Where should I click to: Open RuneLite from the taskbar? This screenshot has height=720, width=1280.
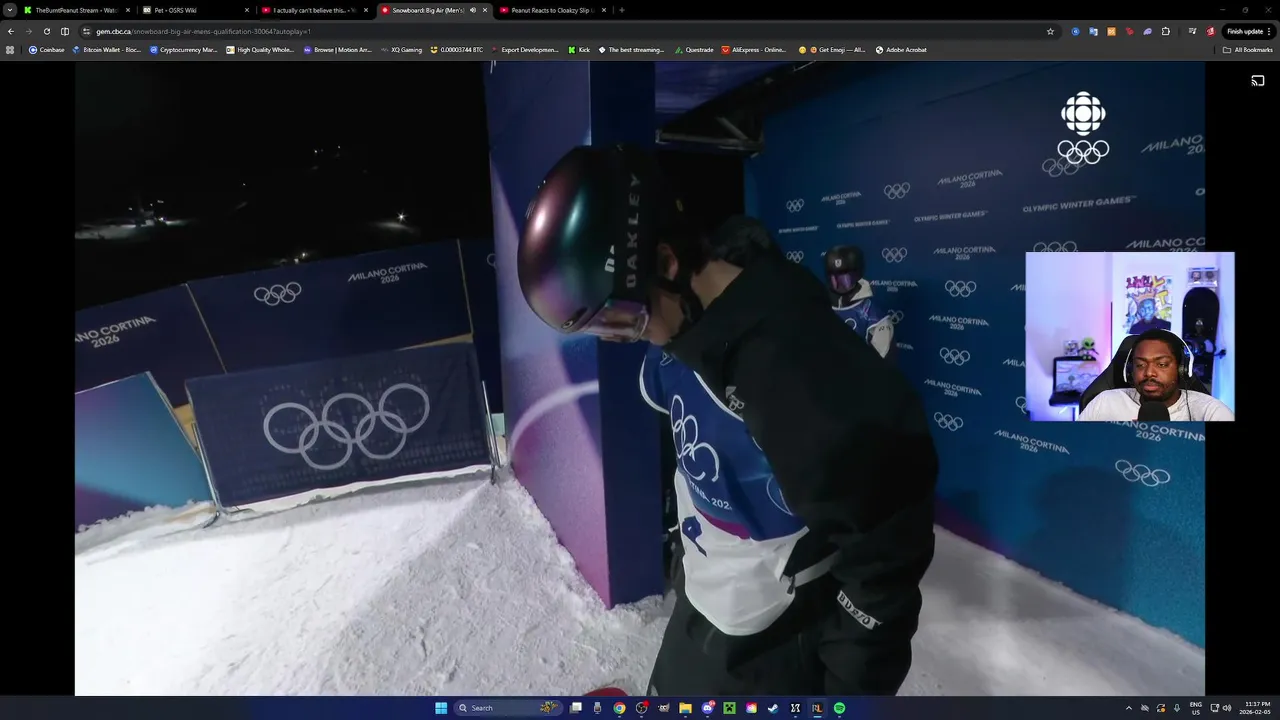coord(817,708)
